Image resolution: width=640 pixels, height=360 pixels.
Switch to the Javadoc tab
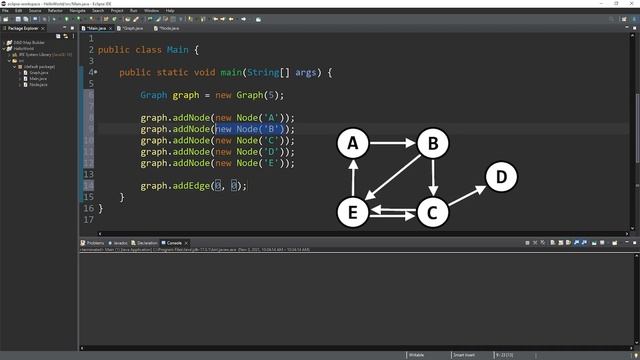point(118,243)
